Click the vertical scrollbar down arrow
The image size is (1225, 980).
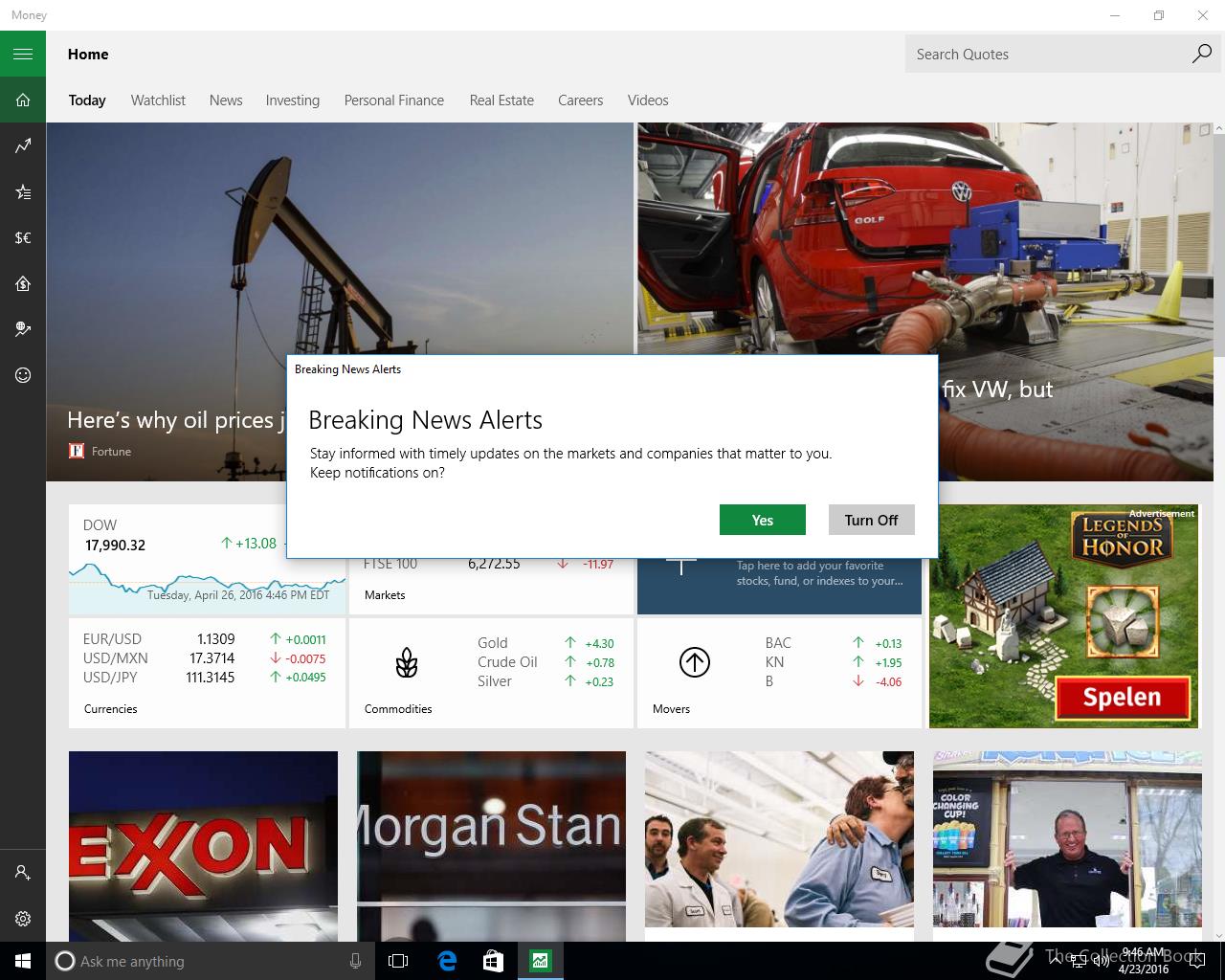pyautogui.click(x=1218, y=935)
